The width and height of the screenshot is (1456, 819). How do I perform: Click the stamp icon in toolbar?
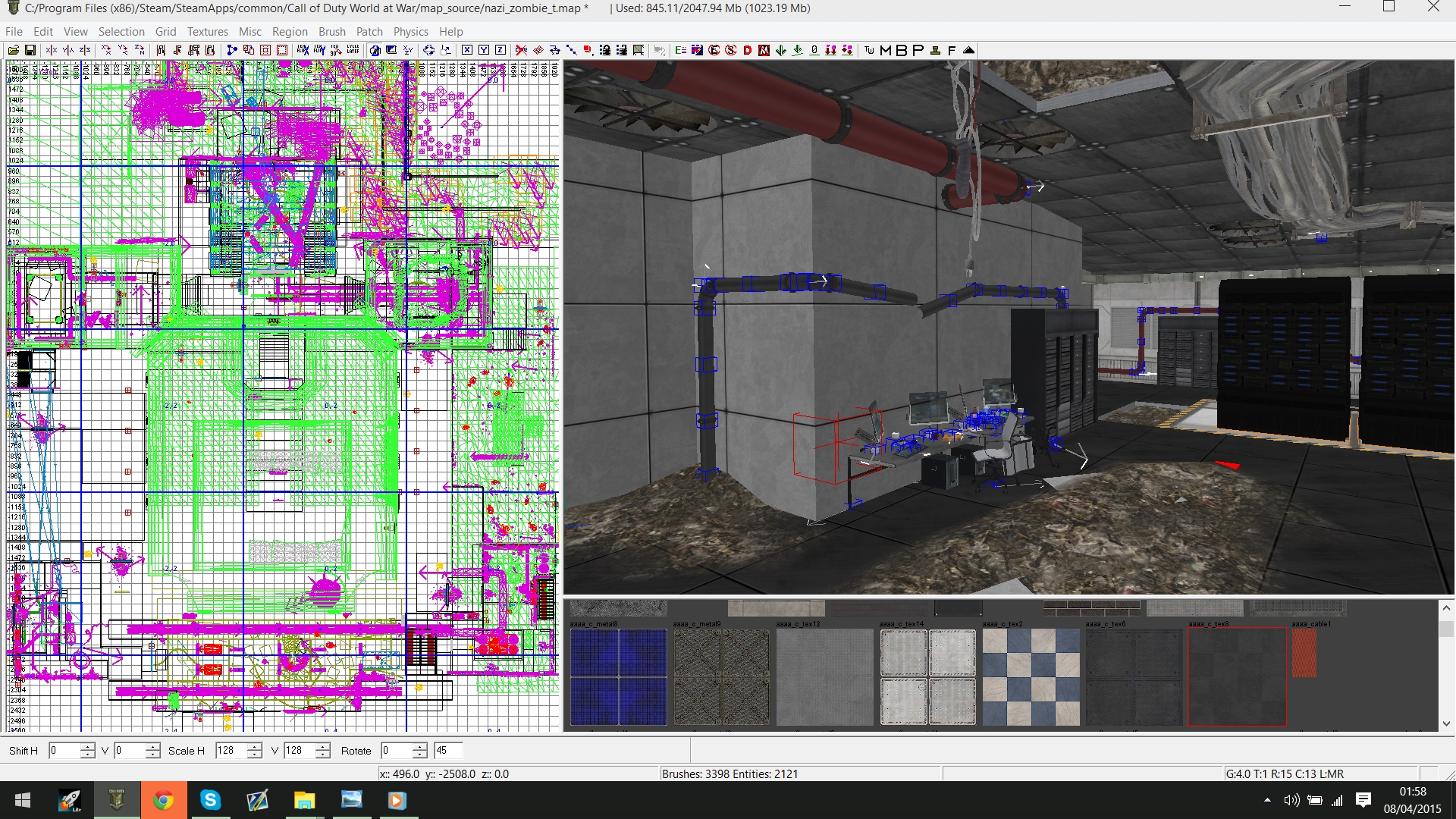point(935,50)
